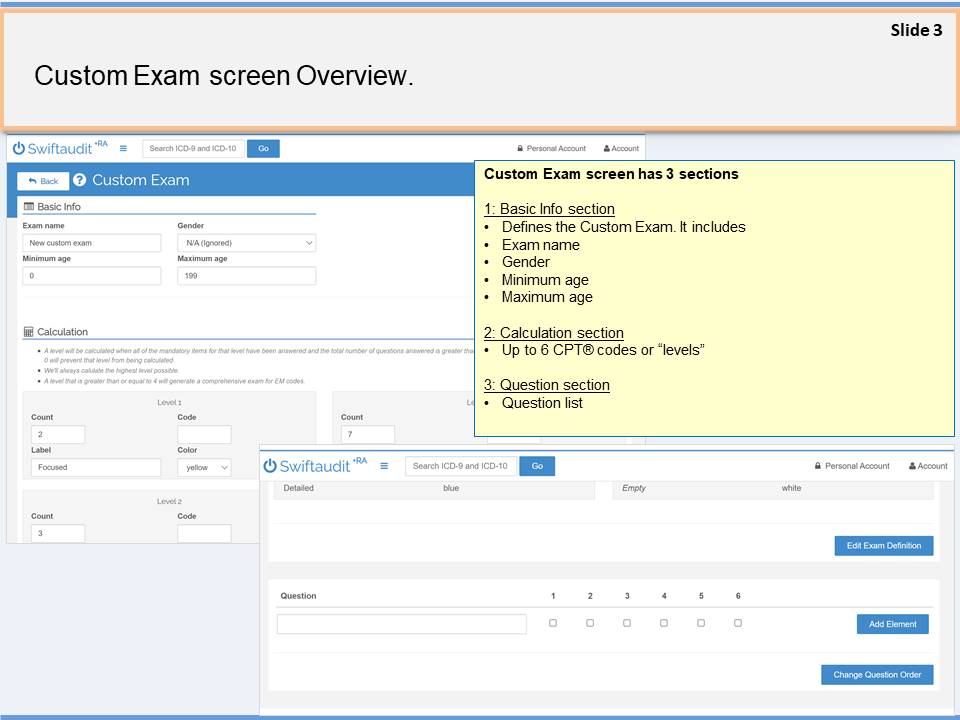The width and height of the screenshot is (960, 720).
Task: Click the Swiftaudit logo above the Back button
Action: click(x=59, y=148)
